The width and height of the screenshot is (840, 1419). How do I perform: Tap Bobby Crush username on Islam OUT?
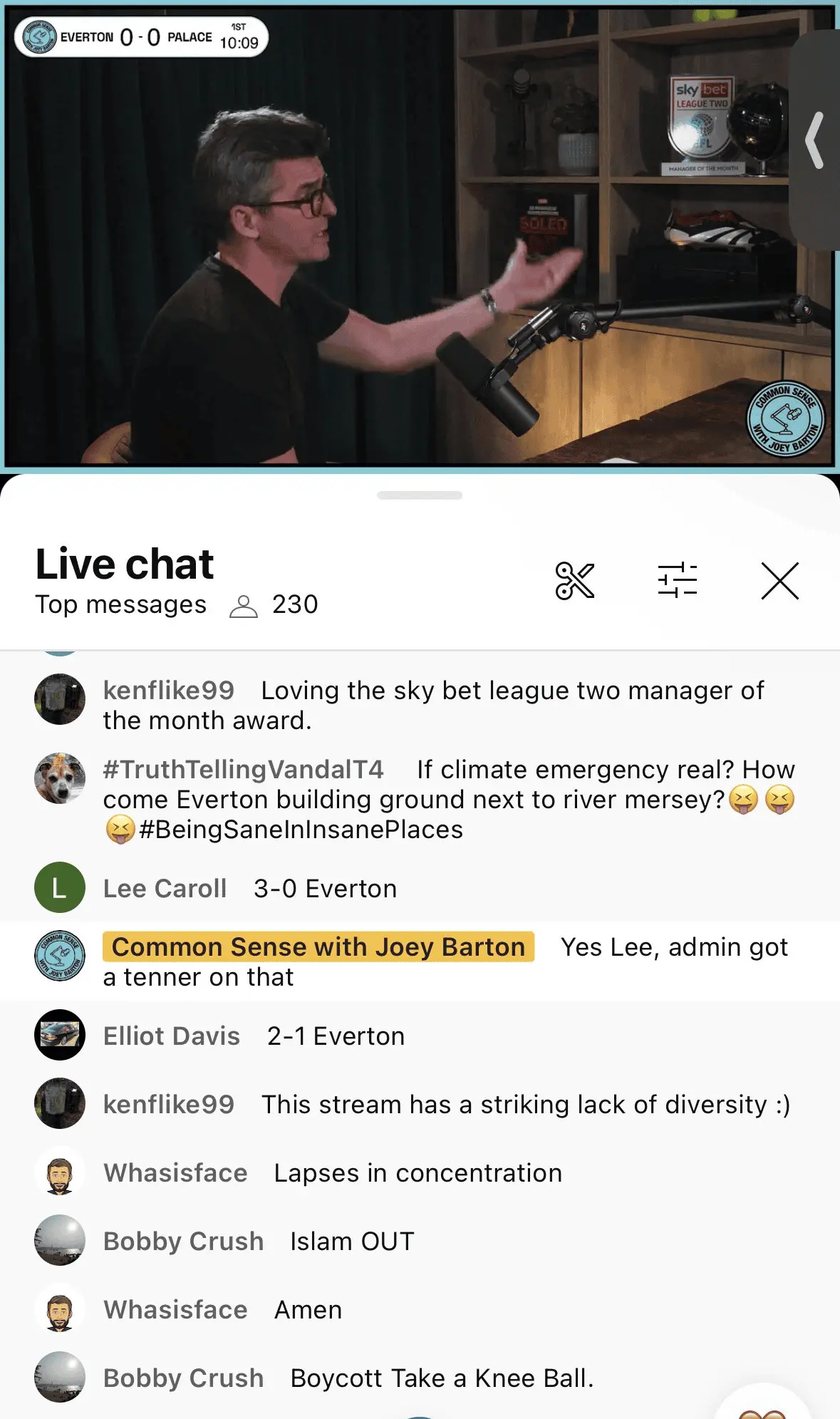(x=184, y=1241)
